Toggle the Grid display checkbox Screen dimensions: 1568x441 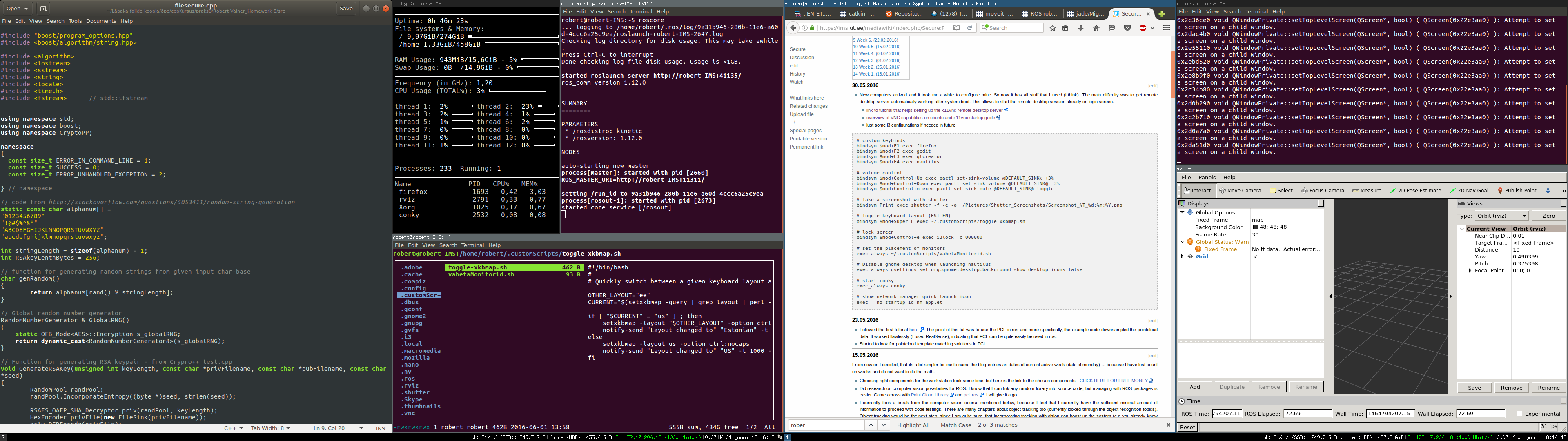tap(1255, 257)
